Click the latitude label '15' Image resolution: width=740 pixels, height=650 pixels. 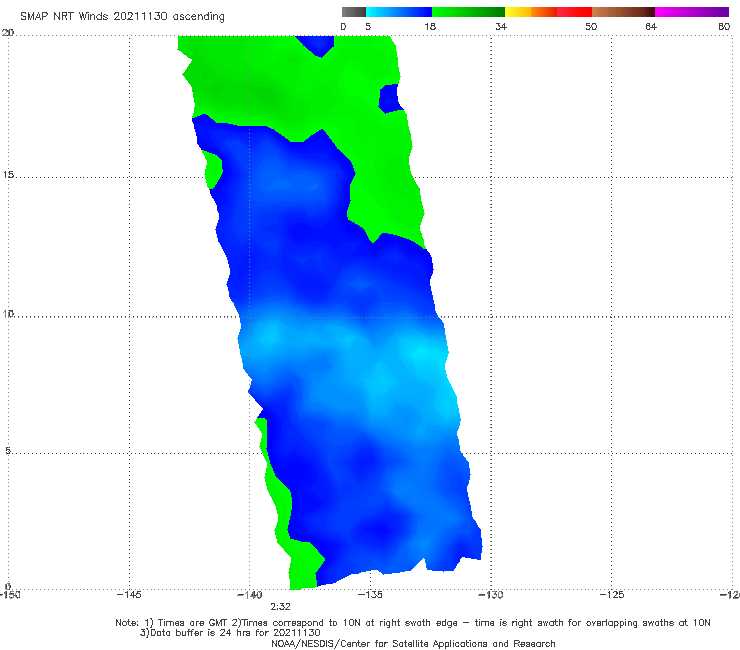pyautogui.click(x=8, y=175)
